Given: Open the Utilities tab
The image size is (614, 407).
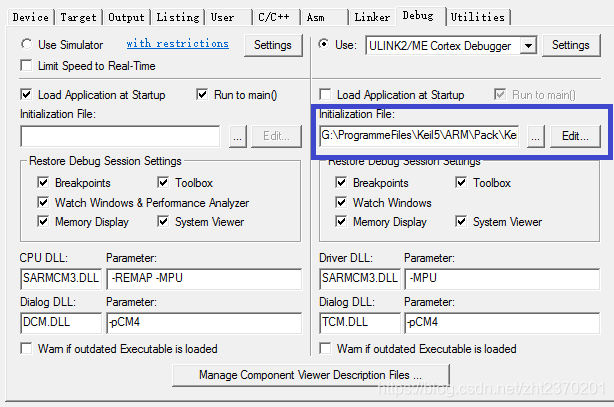Looking at the screenshot, I should pos(478,17).
